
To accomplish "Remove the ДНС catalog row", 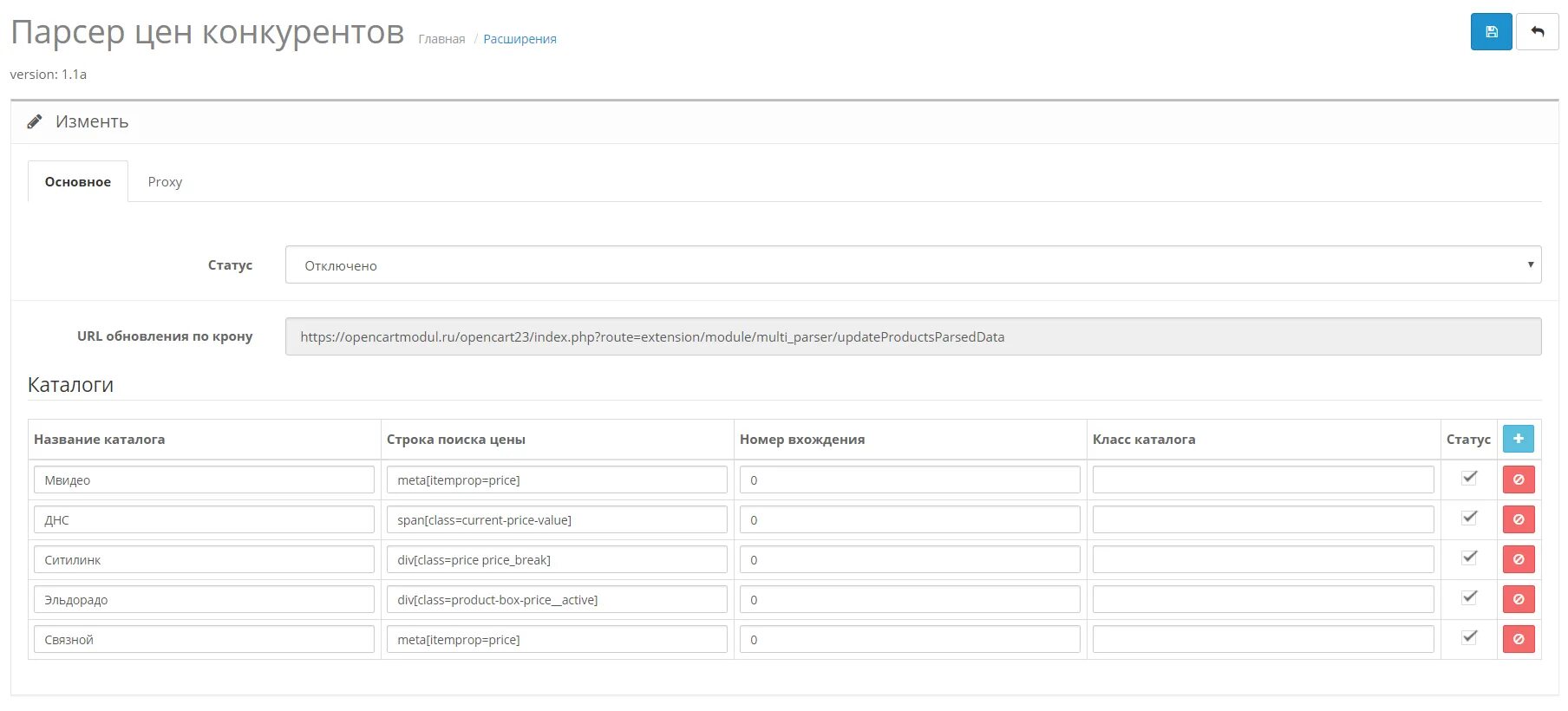I will tap(1518, 519).
